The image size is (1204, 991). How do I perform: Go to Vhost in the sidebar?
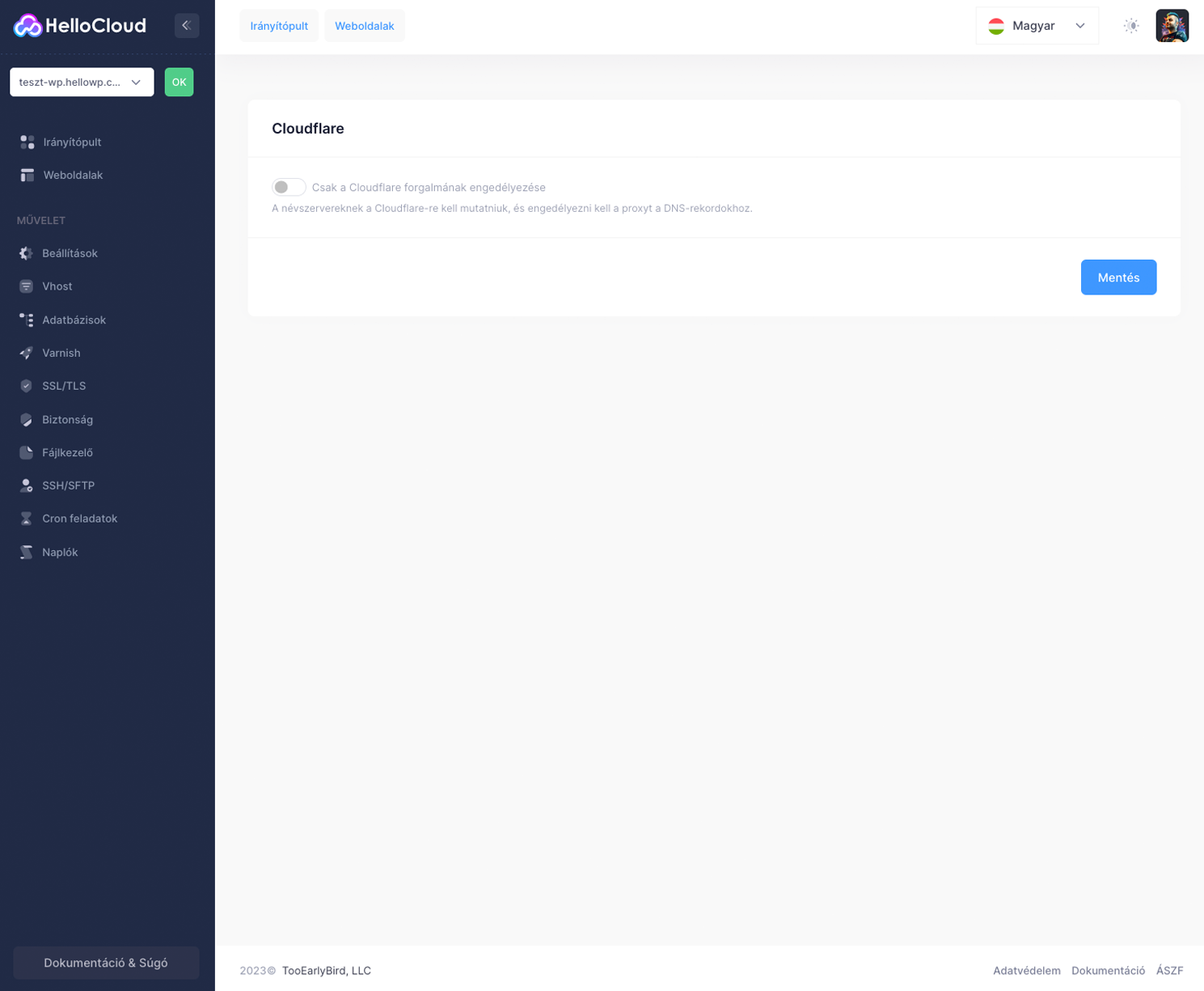click(57, 286)
